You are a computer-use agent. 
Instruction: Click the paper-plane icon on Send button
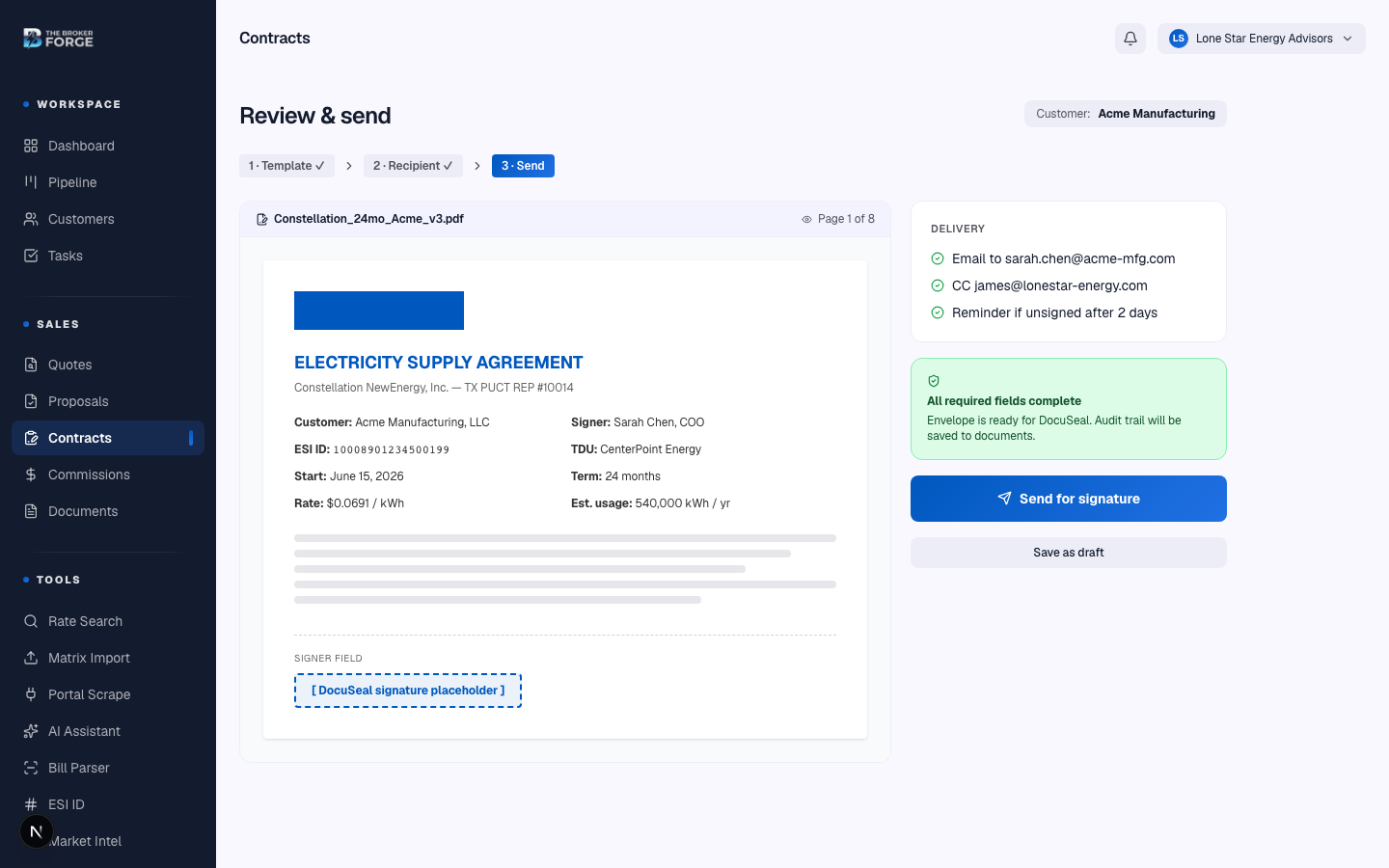(x=1004, y=499)
